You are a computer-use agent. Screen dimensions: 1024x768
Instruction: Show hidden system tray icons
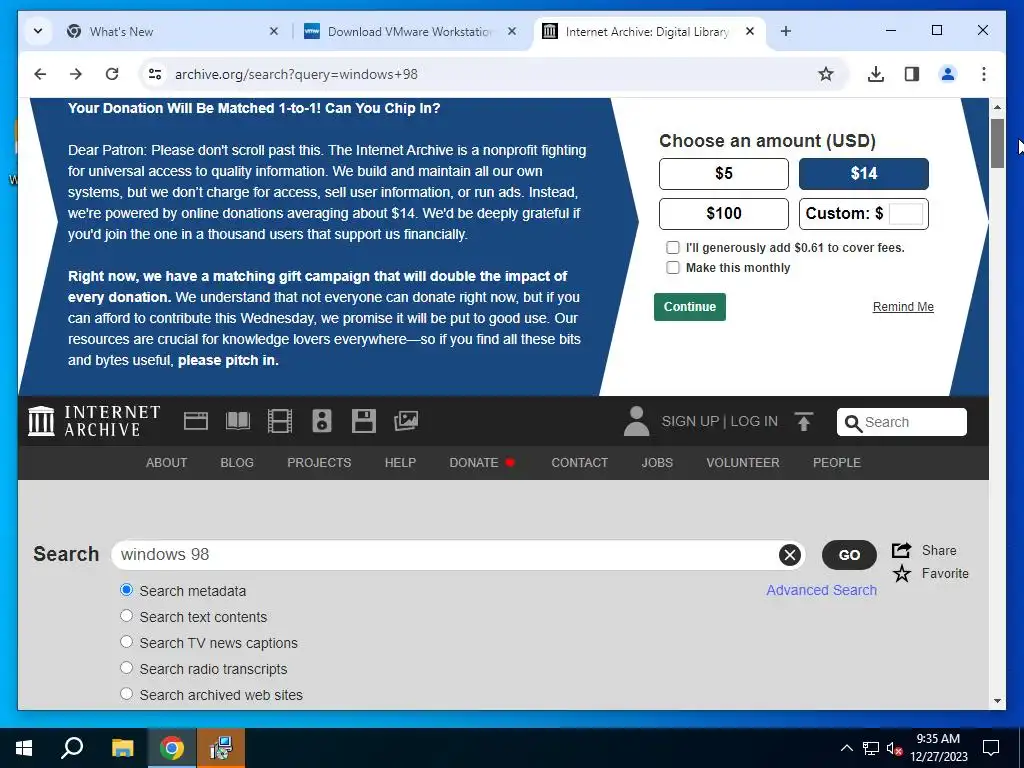846,748
